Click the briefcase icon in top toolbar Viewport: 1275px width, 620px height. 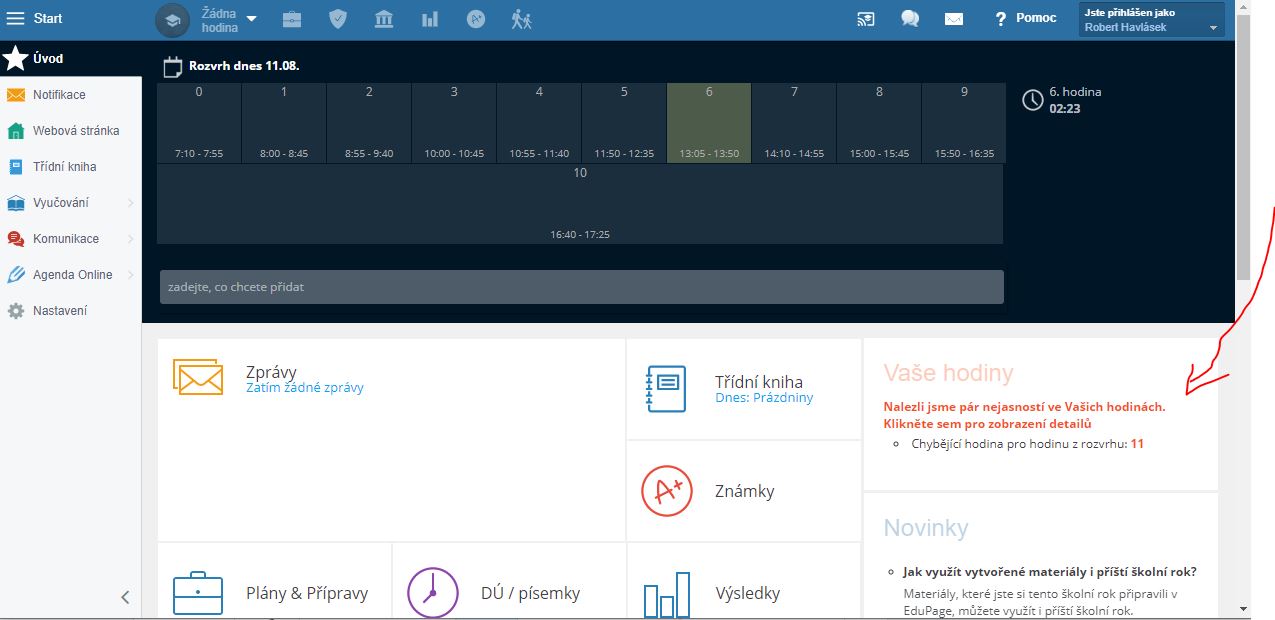pos(292,19)
